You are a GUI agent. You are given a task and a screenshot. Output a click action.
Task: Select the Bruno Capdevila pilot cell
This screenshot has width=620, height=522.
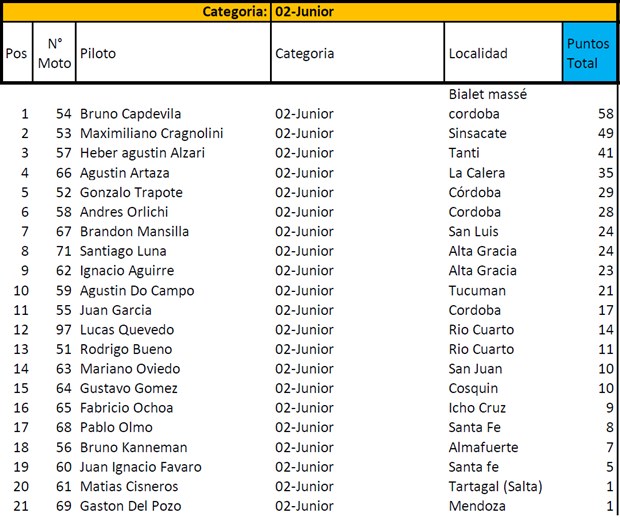point(130,113)
